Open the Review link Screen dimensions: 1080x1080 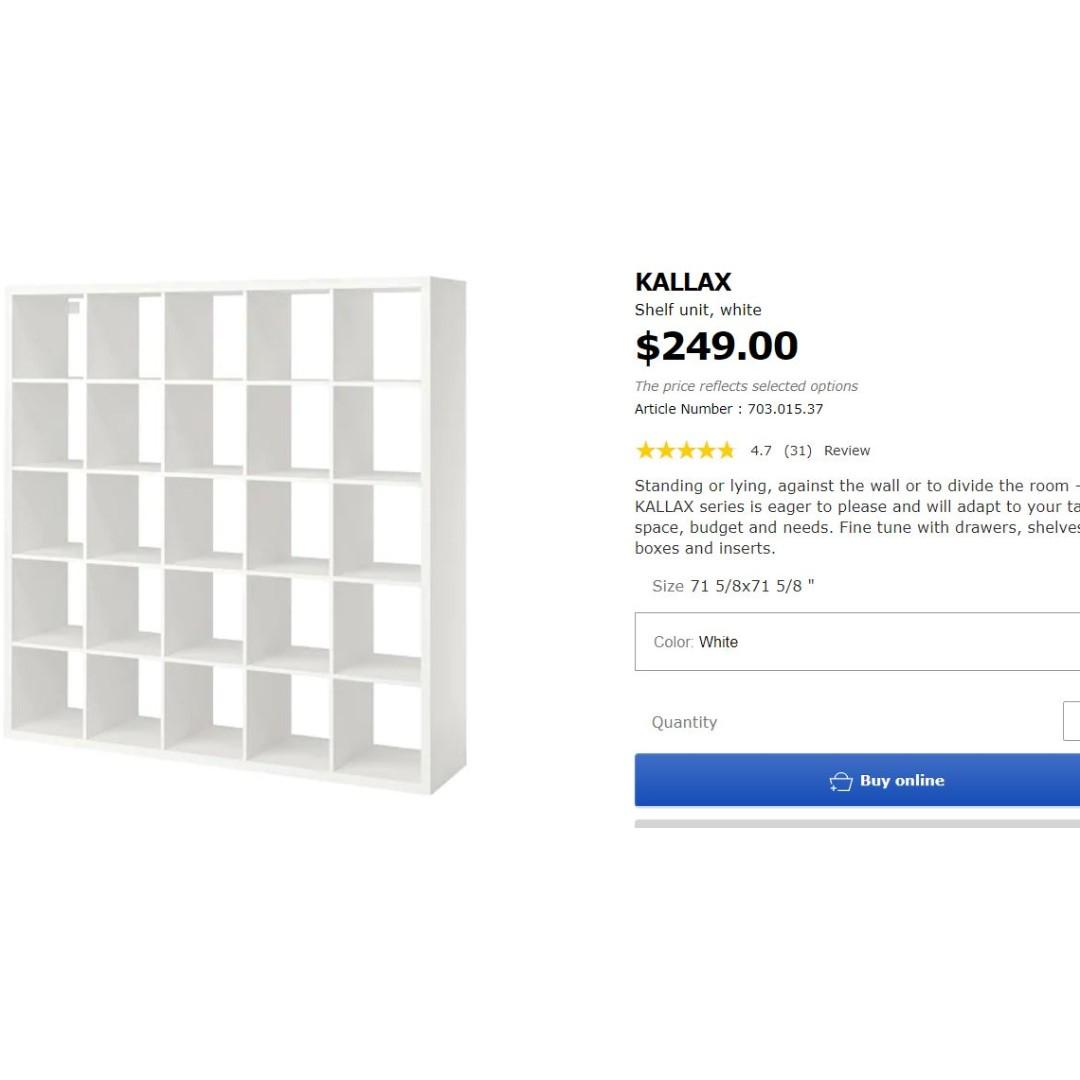click(x=847, y=450)
